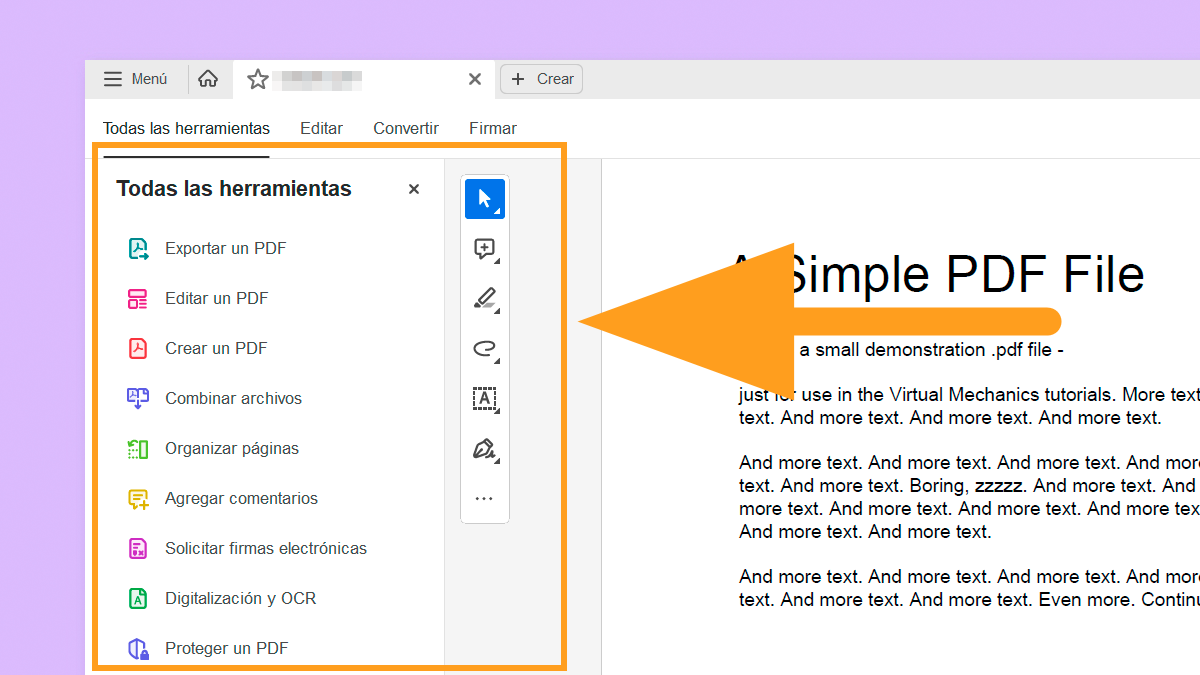
Task: Select the freehand draw tool
Action: [483, 349]
